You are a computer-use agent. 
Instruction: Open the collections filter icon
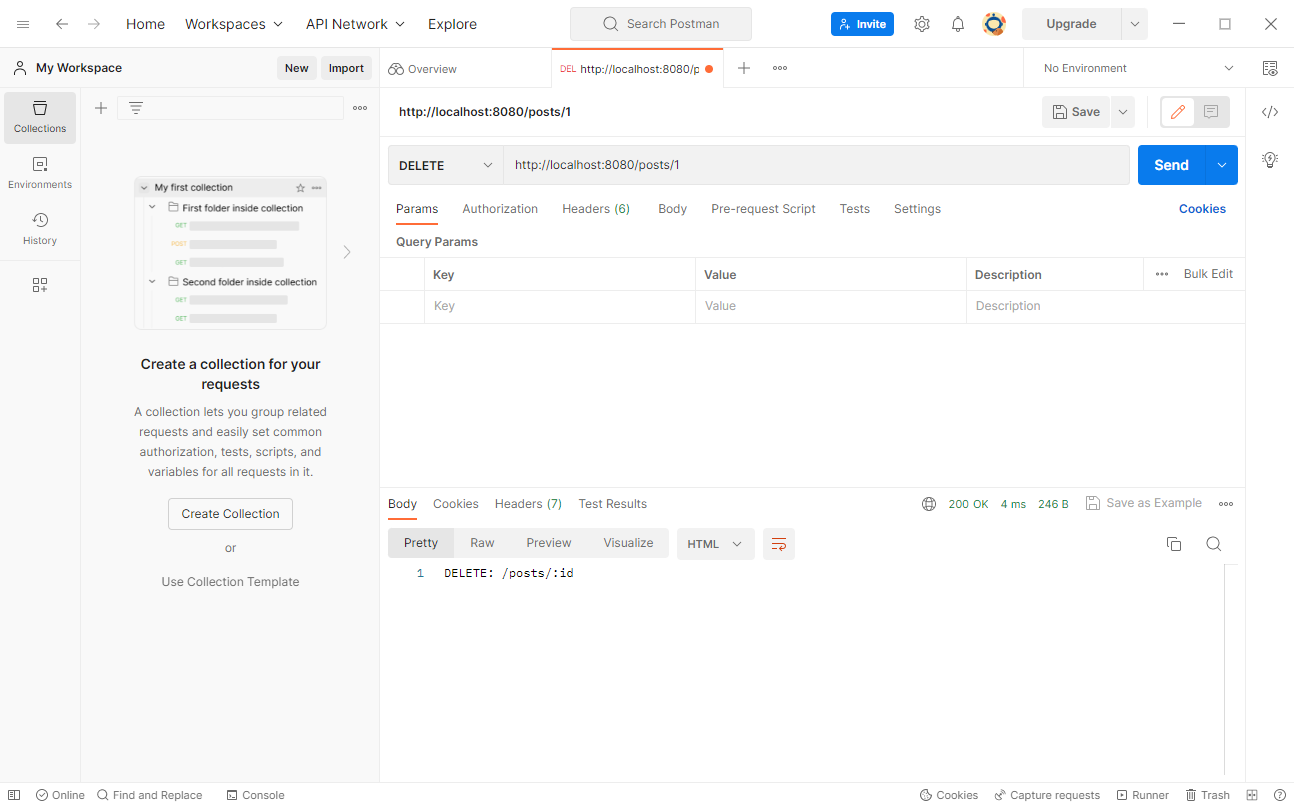click(x=136, y=108)
